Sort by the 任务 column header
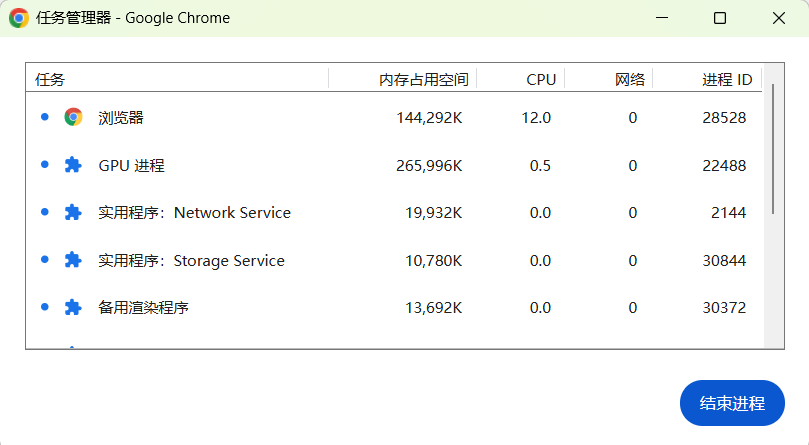Image resolution: width=809 pixels, height=445 pixels. pyautogui.click(x=50, y=79)
